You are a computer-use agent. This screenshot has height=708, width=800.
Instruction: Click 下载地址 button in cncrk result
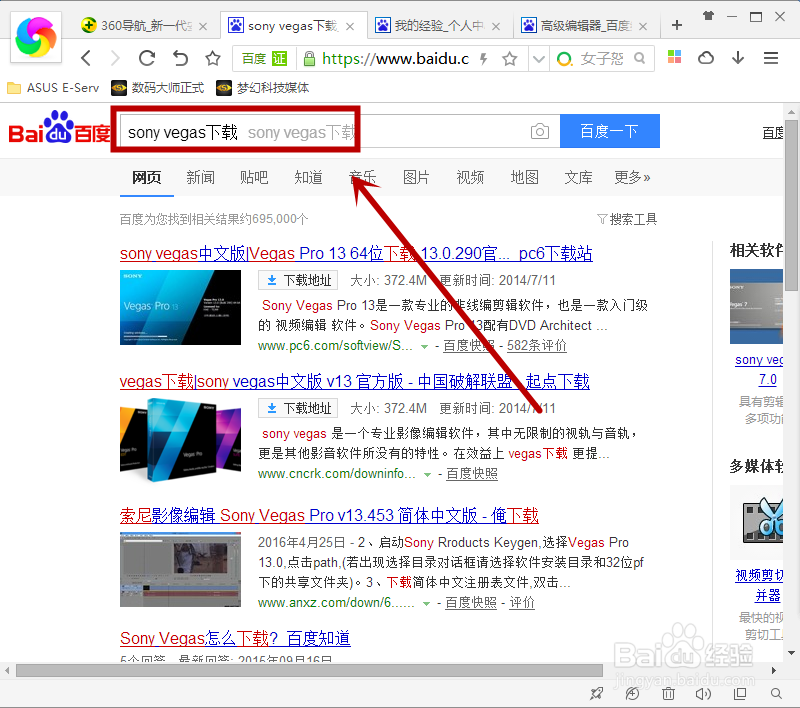point(298,408)
